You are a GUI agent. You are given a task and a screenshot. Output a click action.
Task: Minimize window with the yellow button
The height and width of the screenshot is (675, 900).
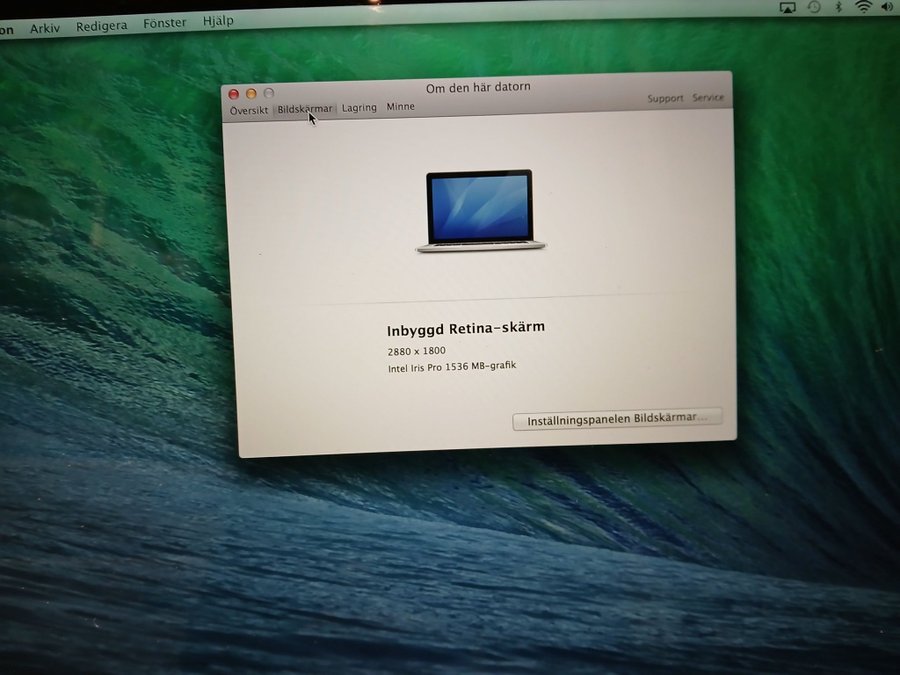click(251, 94)
